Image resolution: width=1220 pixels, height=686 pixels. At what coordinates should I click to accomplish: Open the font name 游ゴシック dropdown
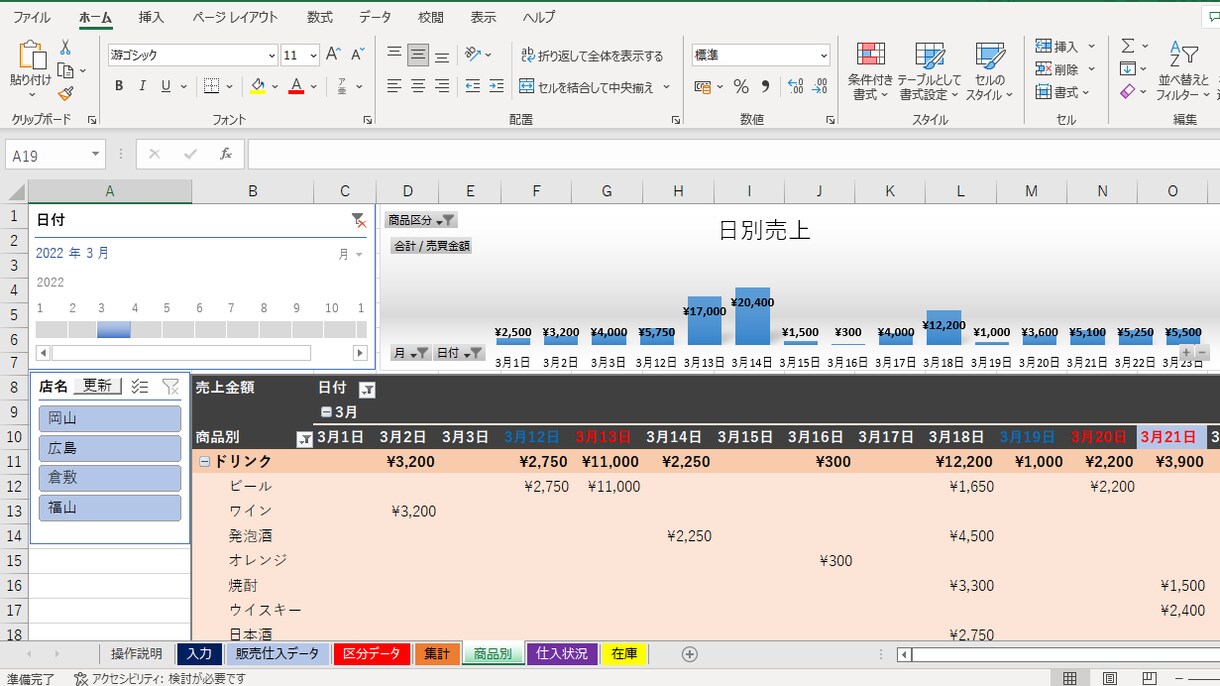coord(271,55)
